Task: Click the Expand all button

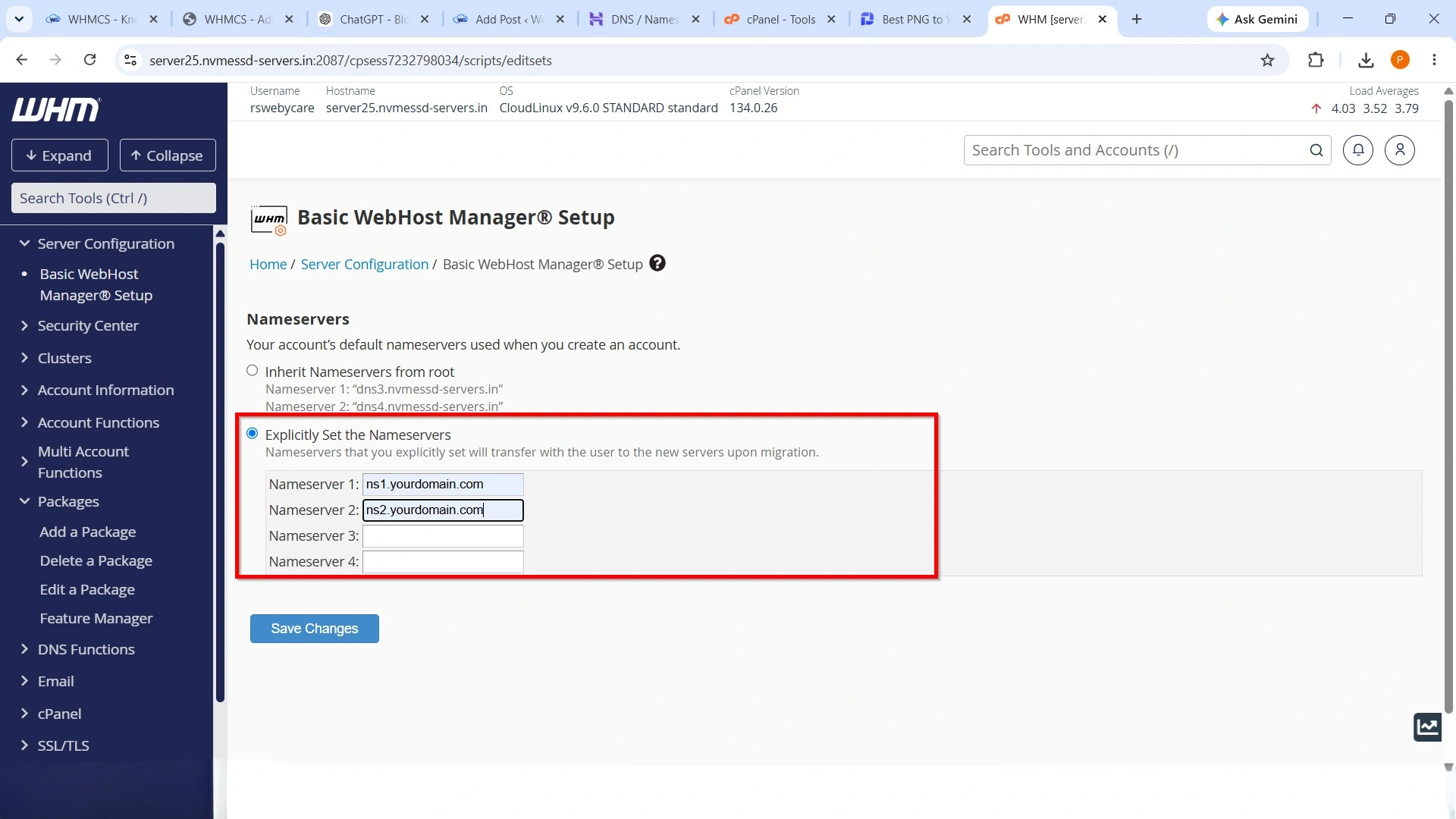Action: tap(60, 155)
